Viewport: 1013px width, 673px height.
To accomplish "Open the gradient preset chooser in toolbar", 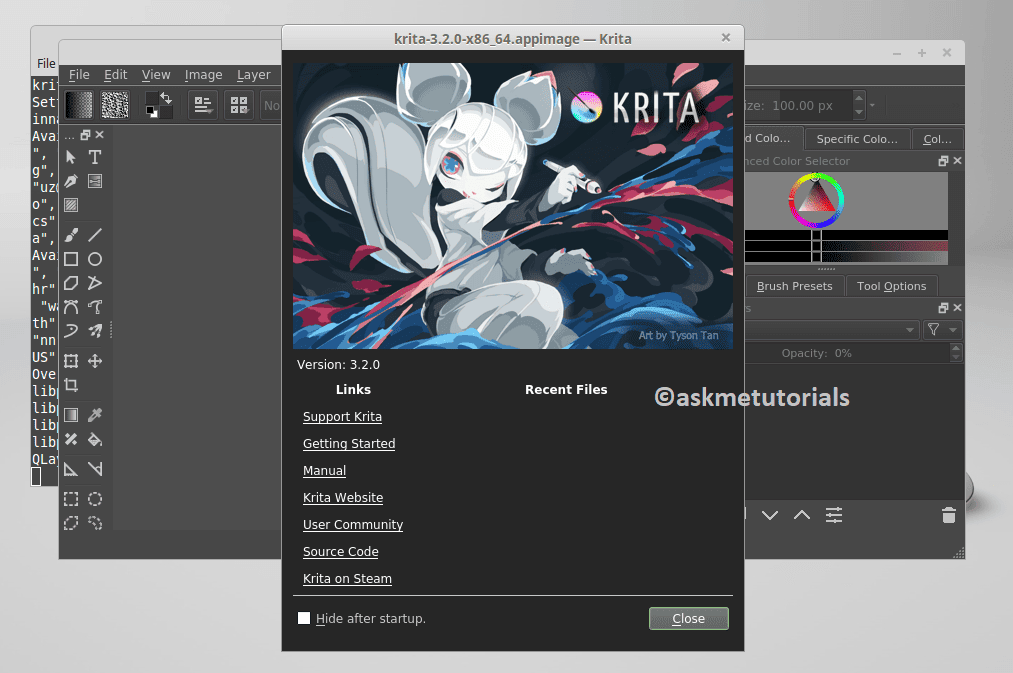I will pos(79,105).
